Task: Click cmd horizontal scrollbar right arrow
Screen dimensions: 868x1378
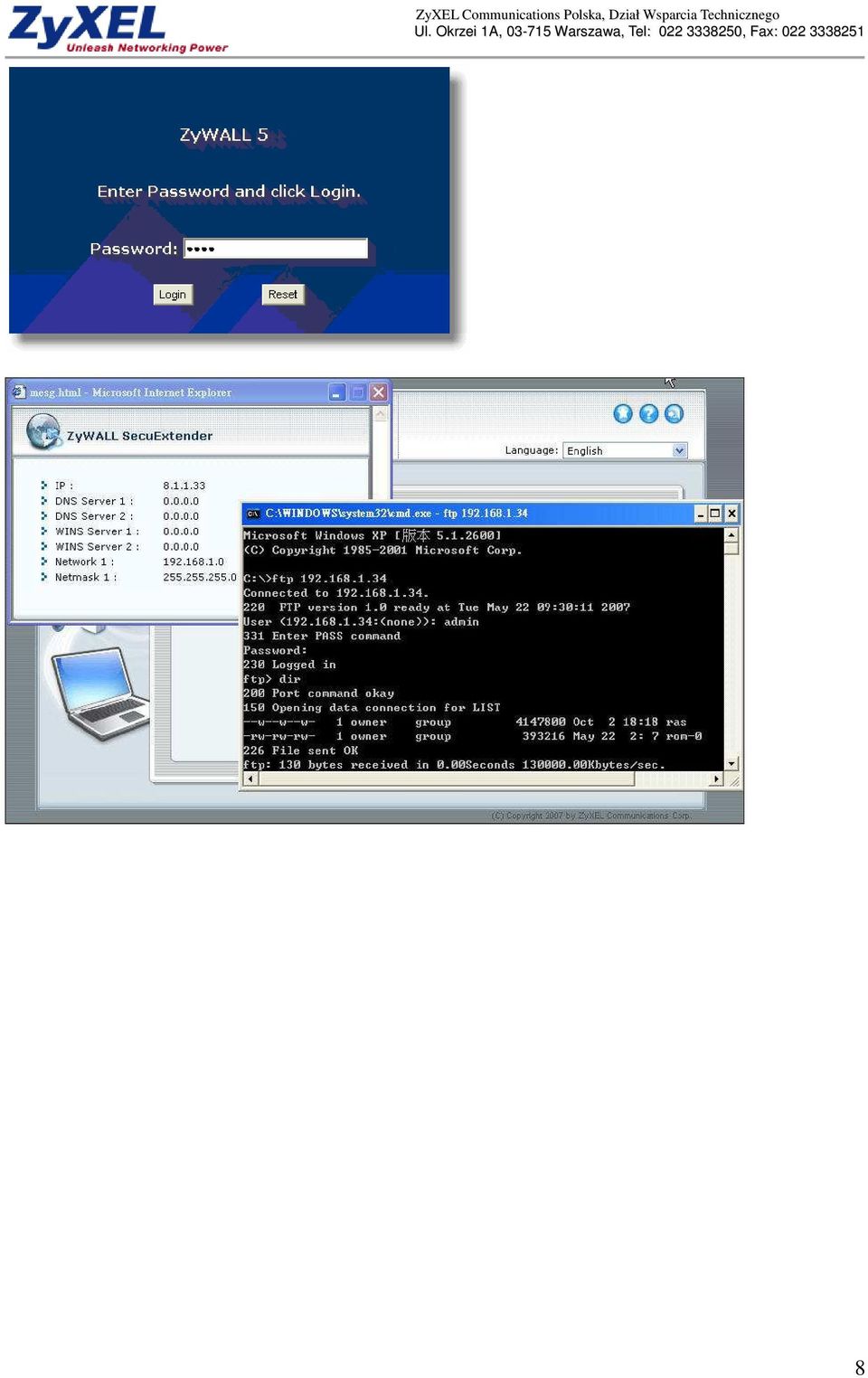Action: [x=718, y=779]
